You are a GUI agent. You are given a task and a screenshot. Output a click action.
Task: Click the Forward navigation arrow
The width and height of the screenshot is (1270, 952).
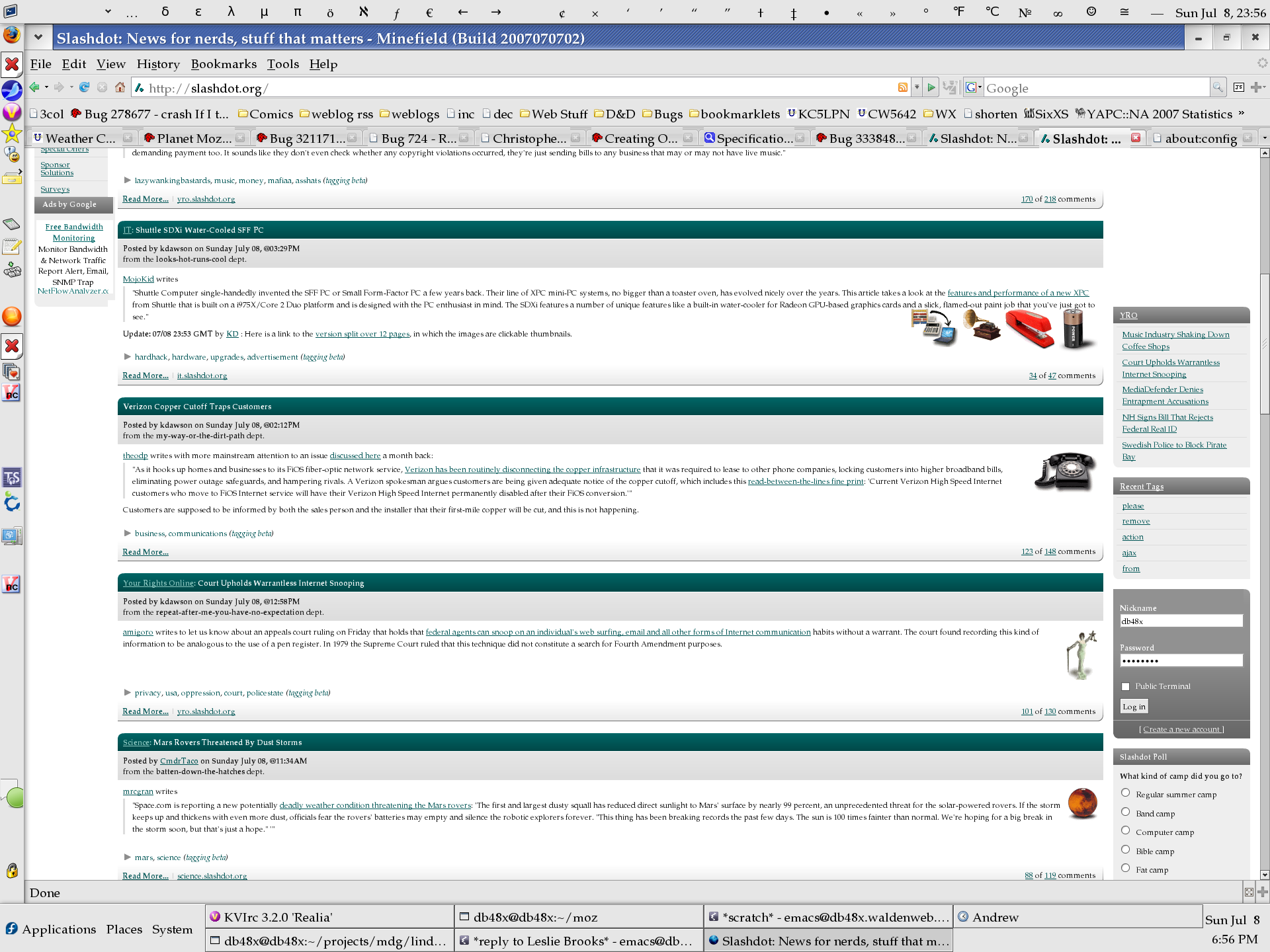point(59,87)
